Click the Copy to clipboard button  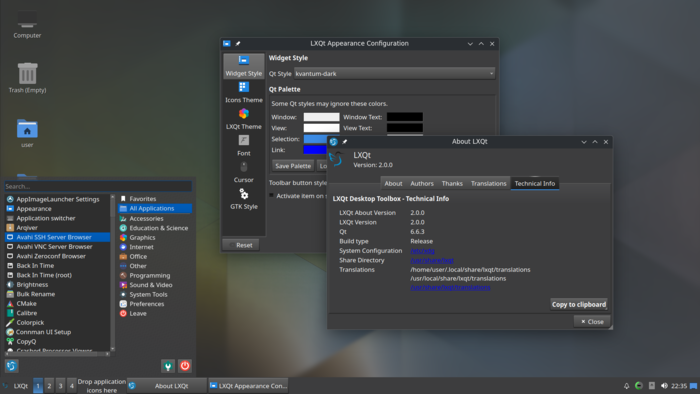coord(579,304)
